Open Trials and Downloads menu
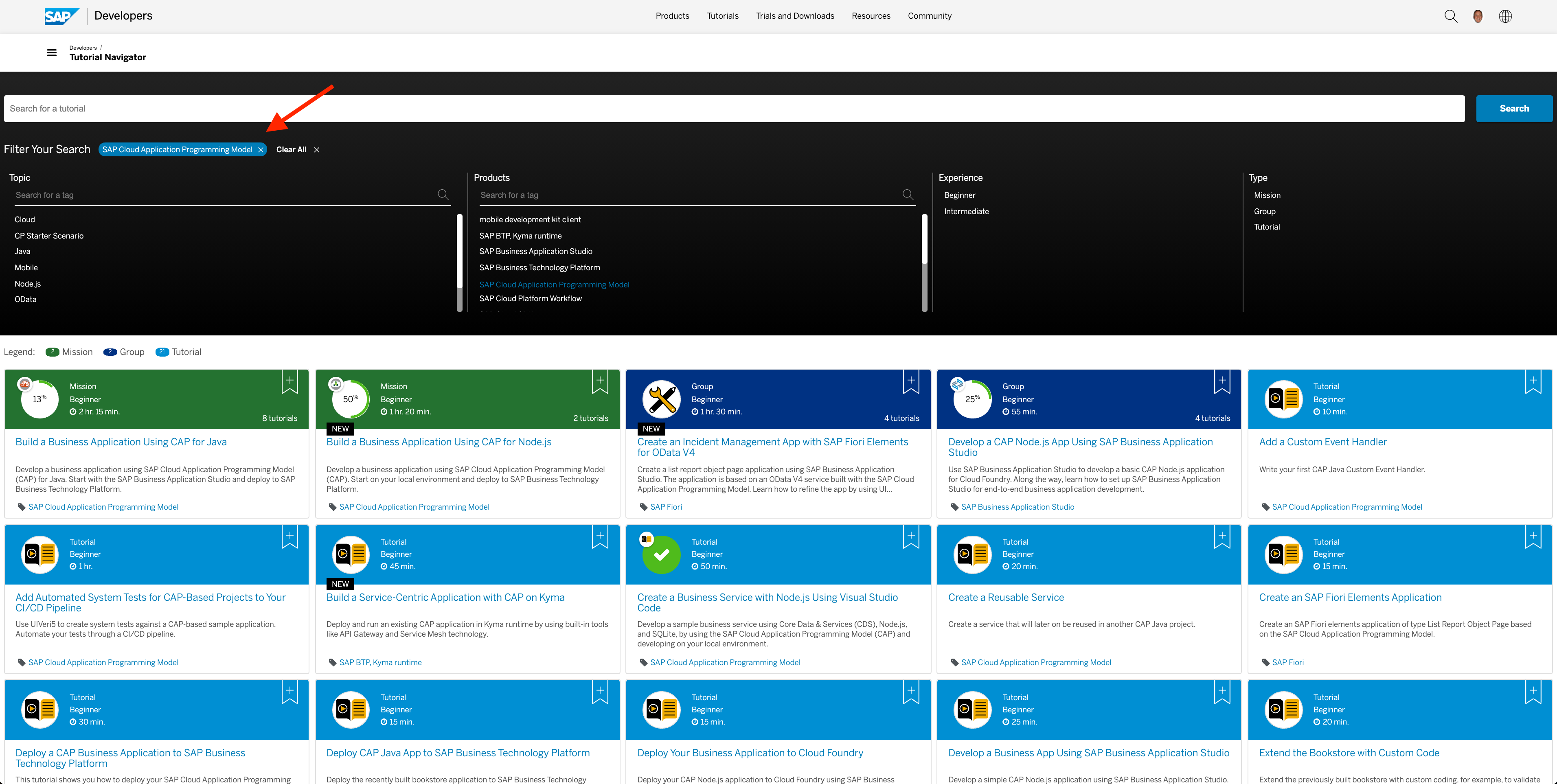 tap(795, 16)
